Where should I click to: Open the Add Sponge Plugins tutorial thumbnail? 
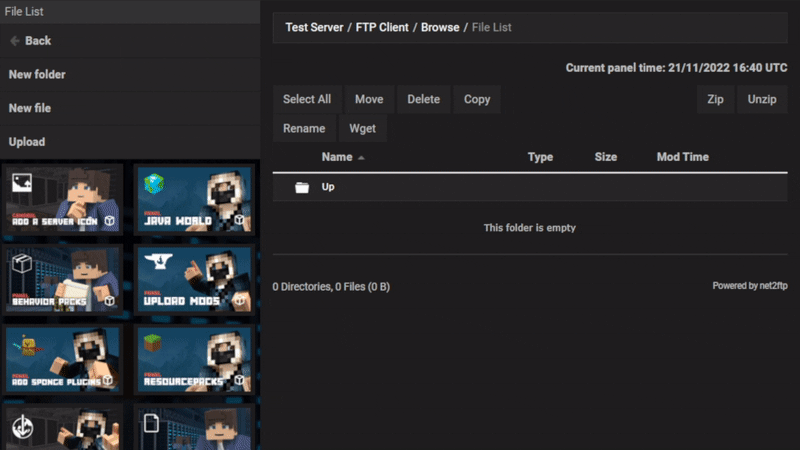[x=64, y=358]
